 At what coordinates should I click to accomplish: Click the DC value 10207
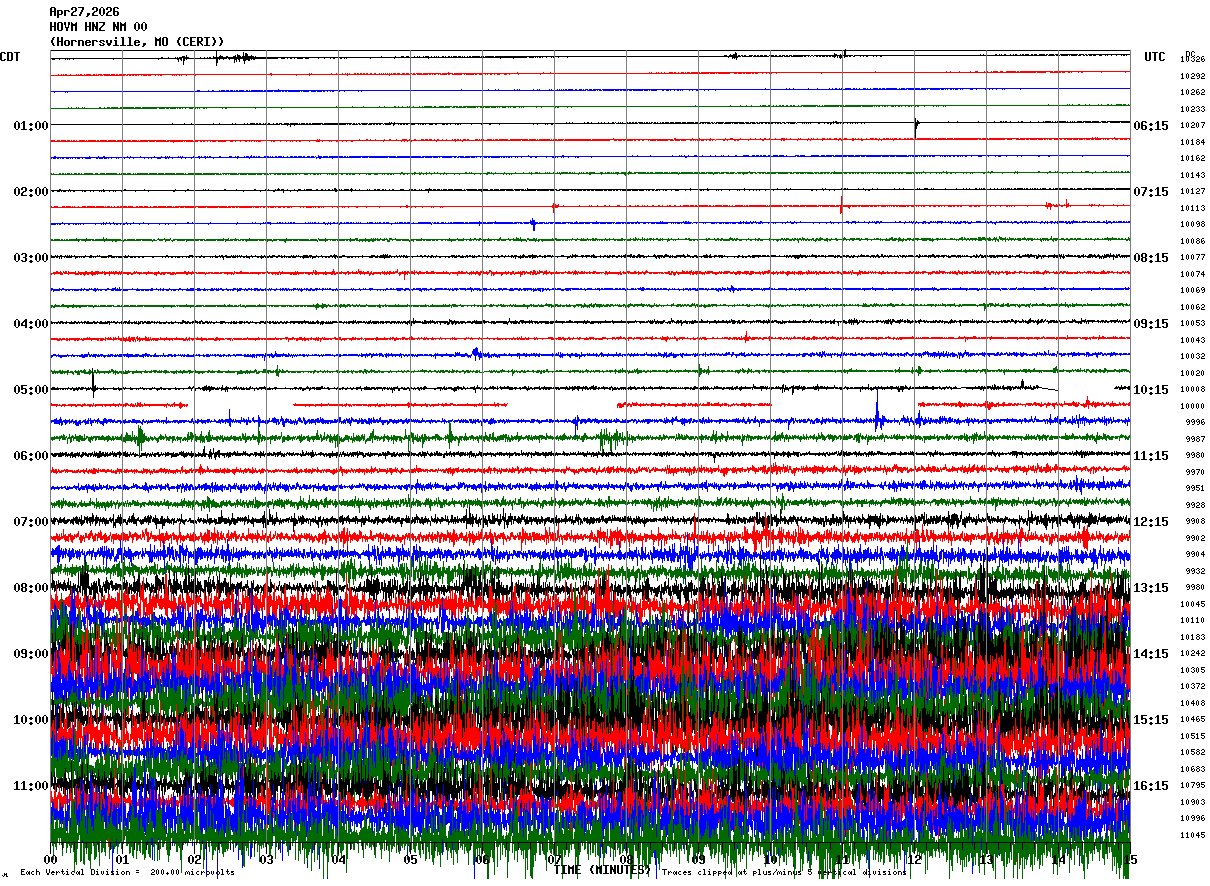click(1192, 126)
